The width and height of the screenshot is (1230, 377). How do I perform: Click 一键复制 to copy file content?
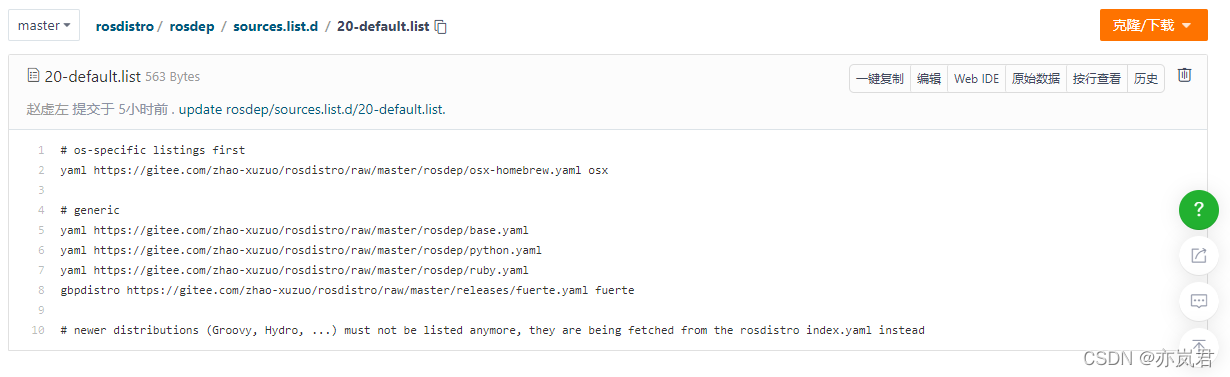click(880, 79)
